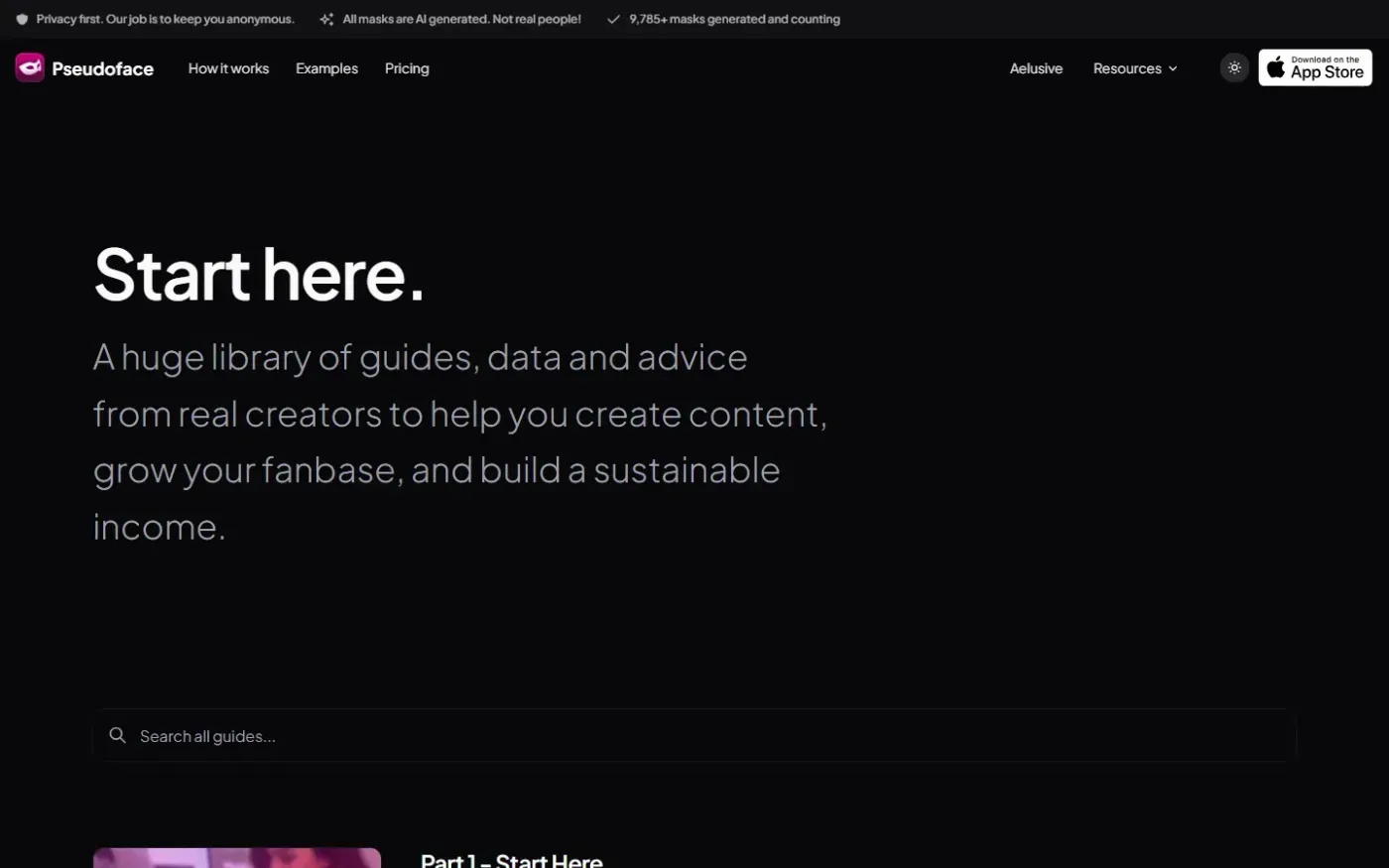This screenshot has height=868, width=1389.
Task: Click the sparkle icon beside AI masks notice
Action: click(326, 19)
